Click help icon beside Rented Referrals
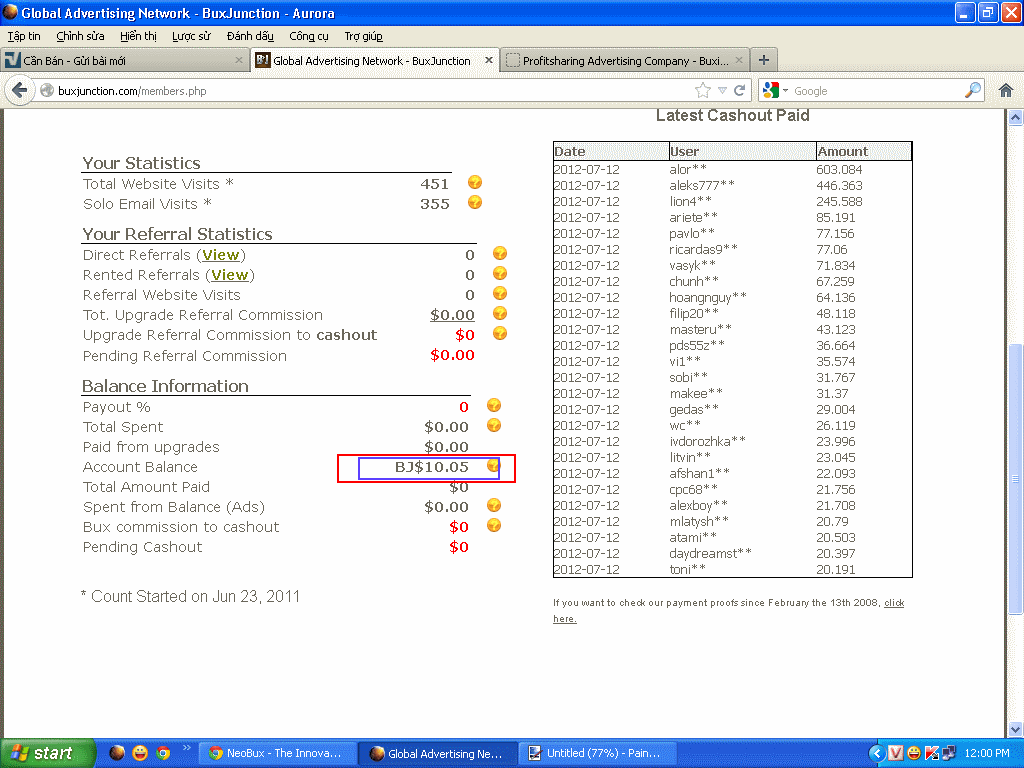Viewport: 1024px width, 768px height. pyautogui.click(x=500, y=274)
